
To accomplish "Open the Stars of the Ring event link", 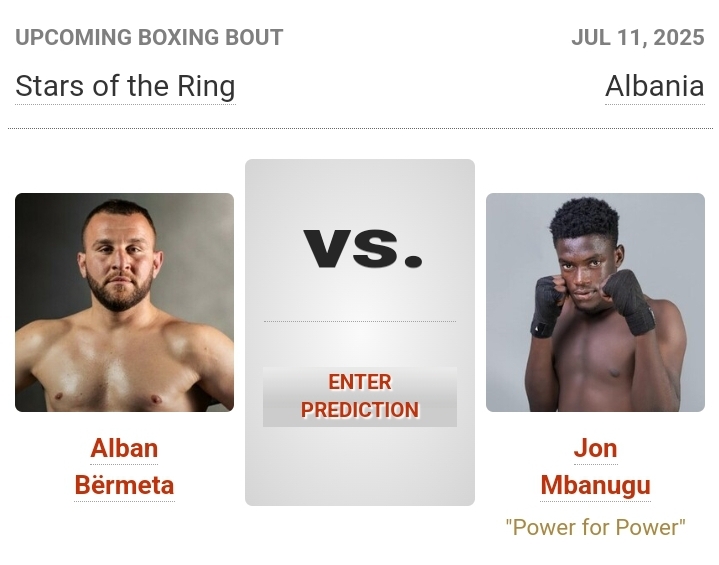I will 125,86.
